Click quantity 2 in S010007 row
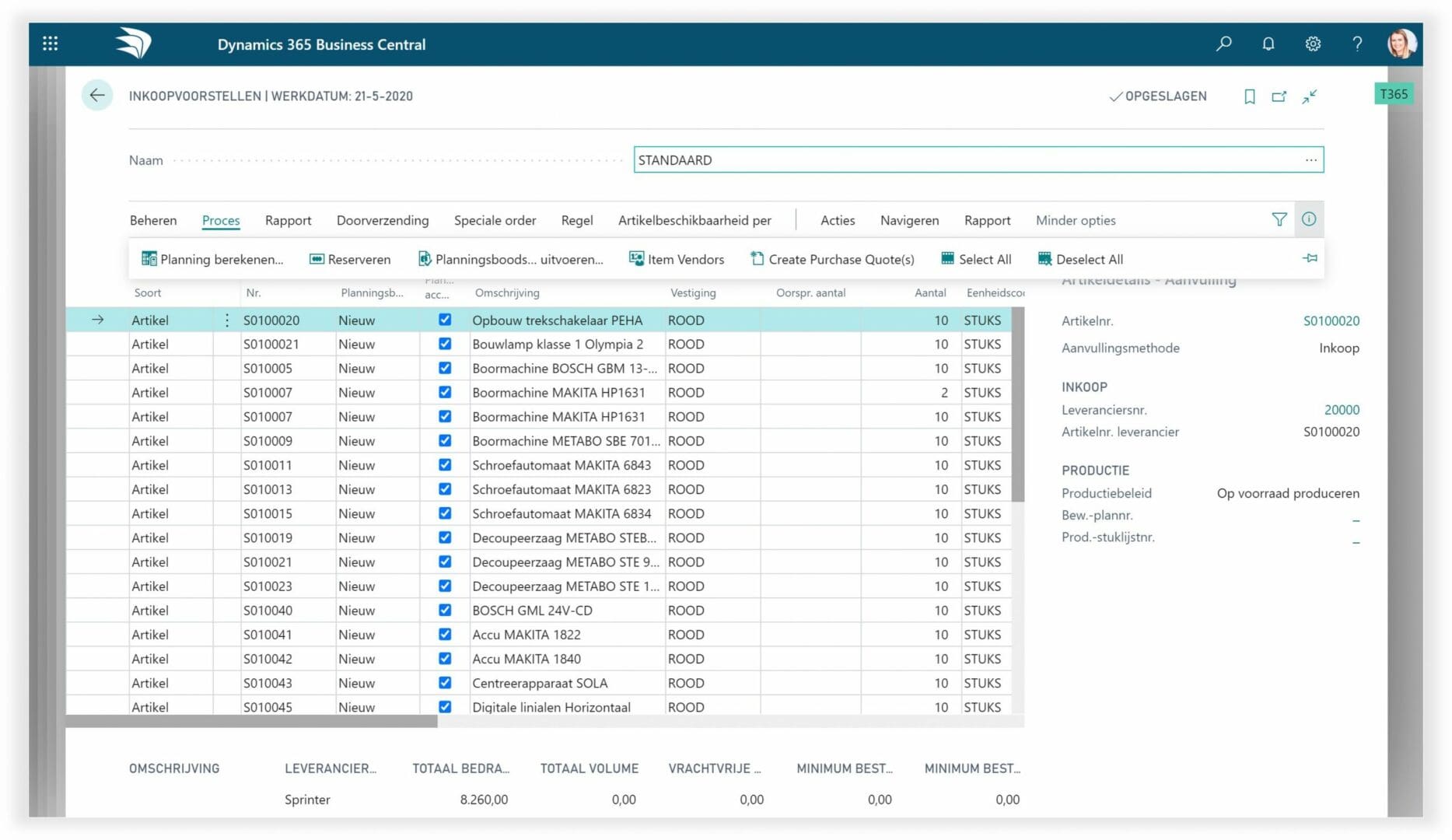This screenshot has height=840, width=1452. pyautogui.click(x=910, y=392)
